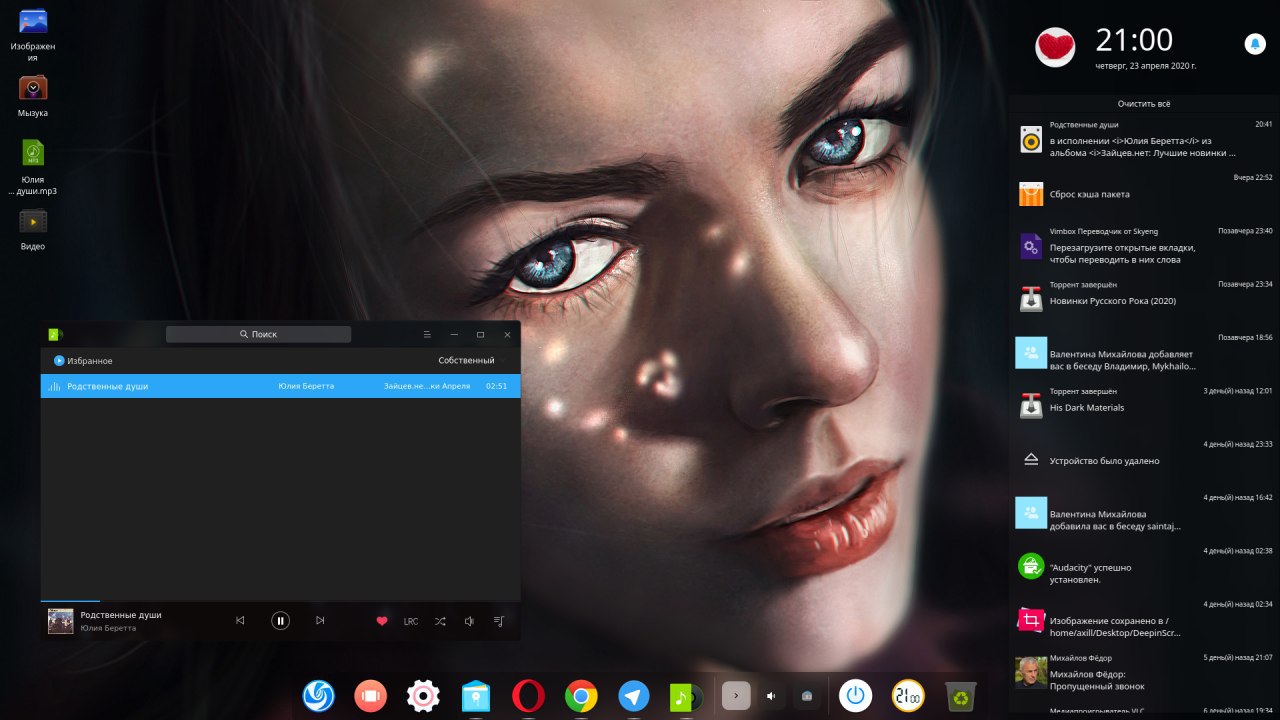Open the Изображение сохранено screenshot notification
This screenshot has height=720, width=1280.
click(x=1144, y=619)
